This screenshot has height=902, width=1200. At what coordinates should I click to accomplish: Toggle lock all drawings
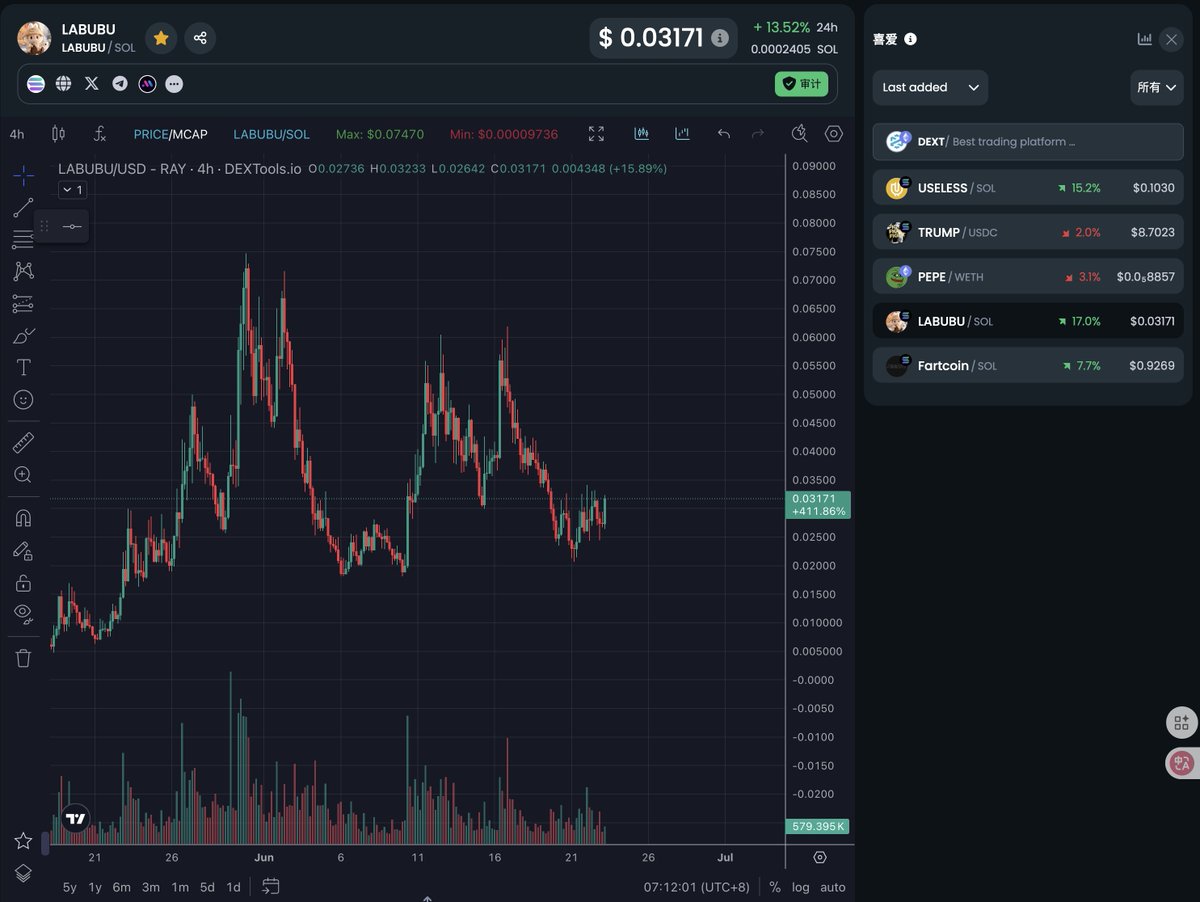23,582
